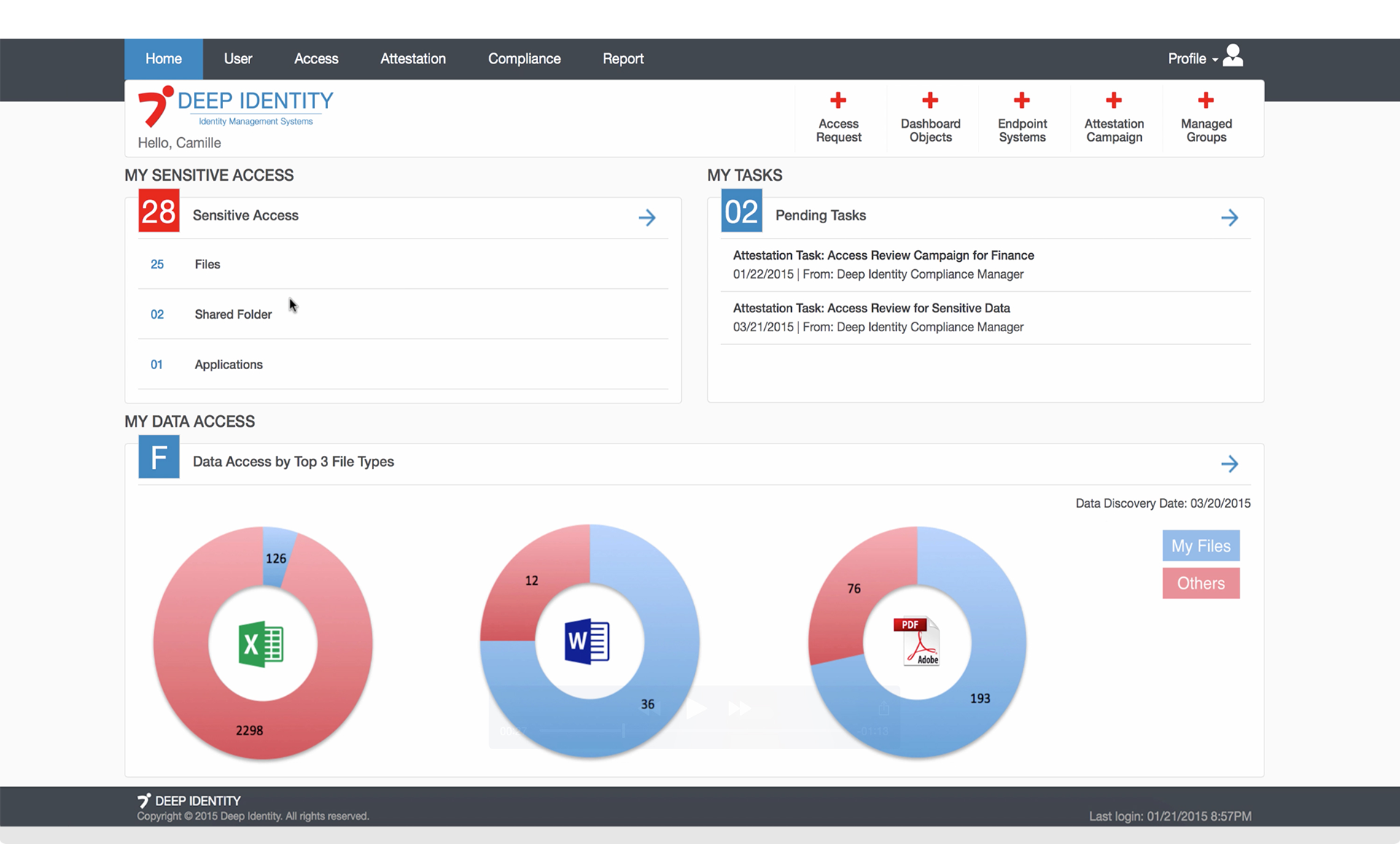Expand Pending Tasks with arrow

(1229, 217)
